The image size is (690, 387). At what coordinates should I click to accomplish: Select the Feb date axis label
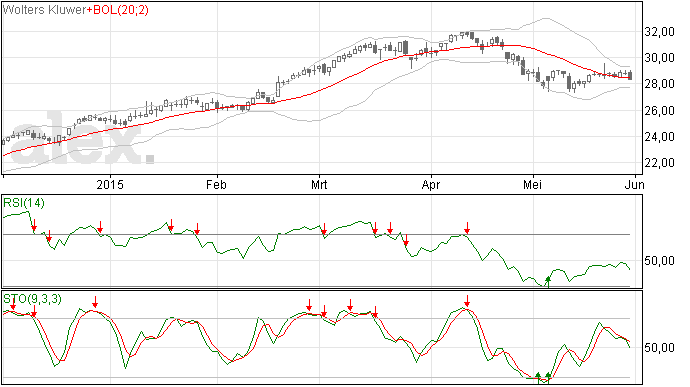coord(217,184)
